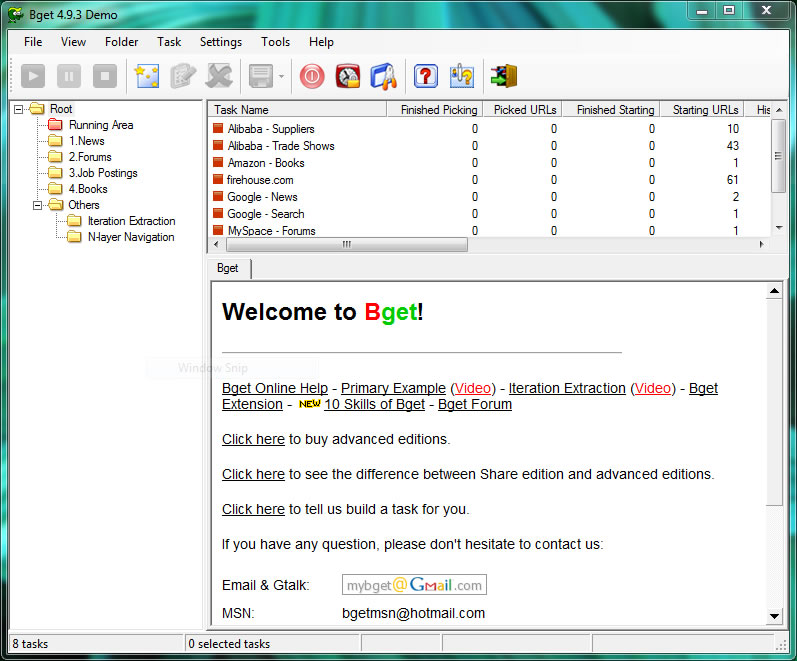Viewport: 797px width, 661px height.
Task: Sort by Task Name column header
Action: click(297, 110)
